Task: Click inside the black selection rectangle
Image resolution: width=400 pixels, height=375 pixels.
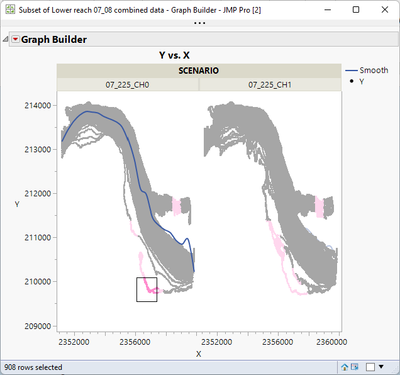Action: pyautogui.click(x=147, y=289)
